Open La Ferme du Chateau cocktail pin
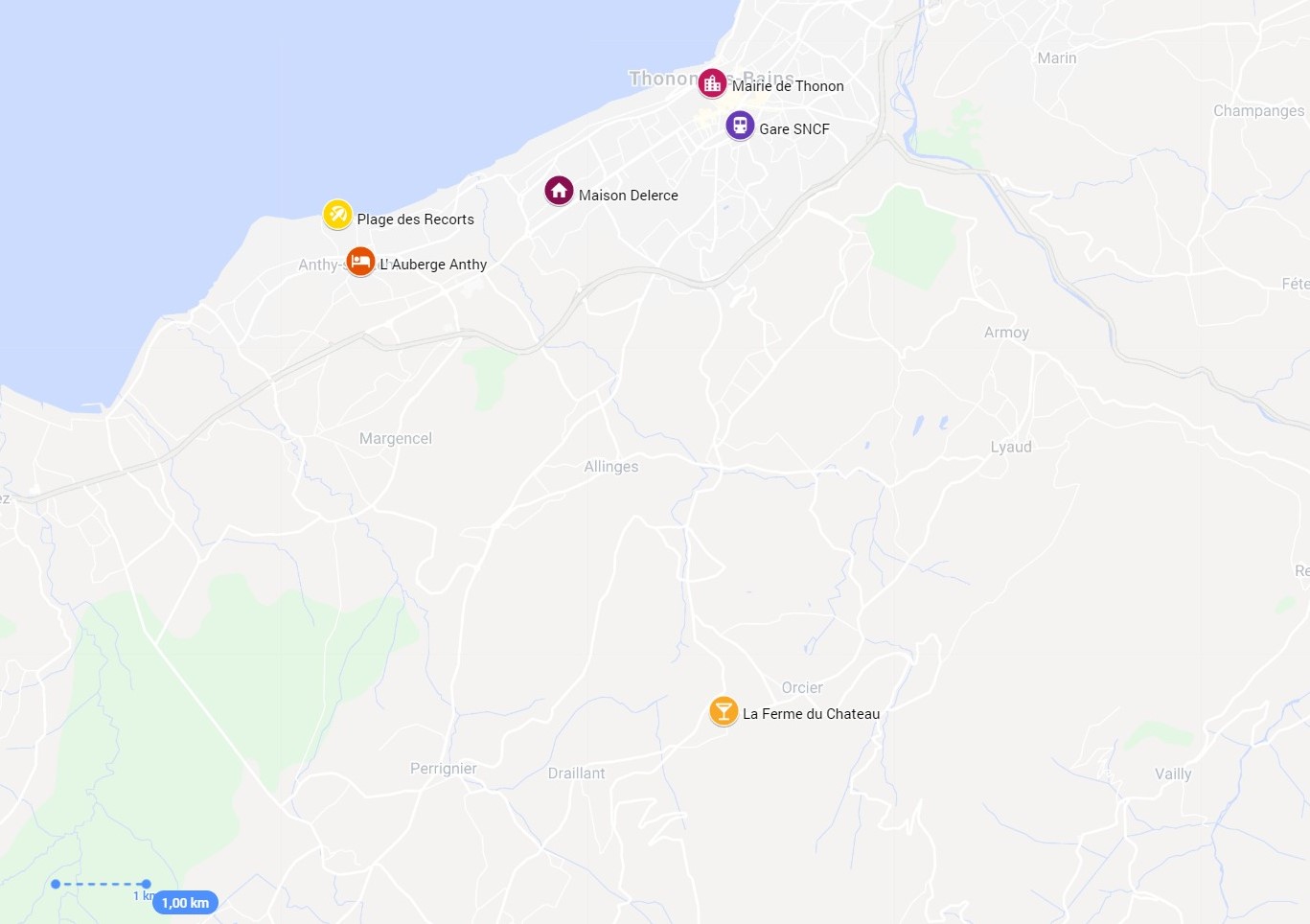The image size is (1310, 924). 724,711
